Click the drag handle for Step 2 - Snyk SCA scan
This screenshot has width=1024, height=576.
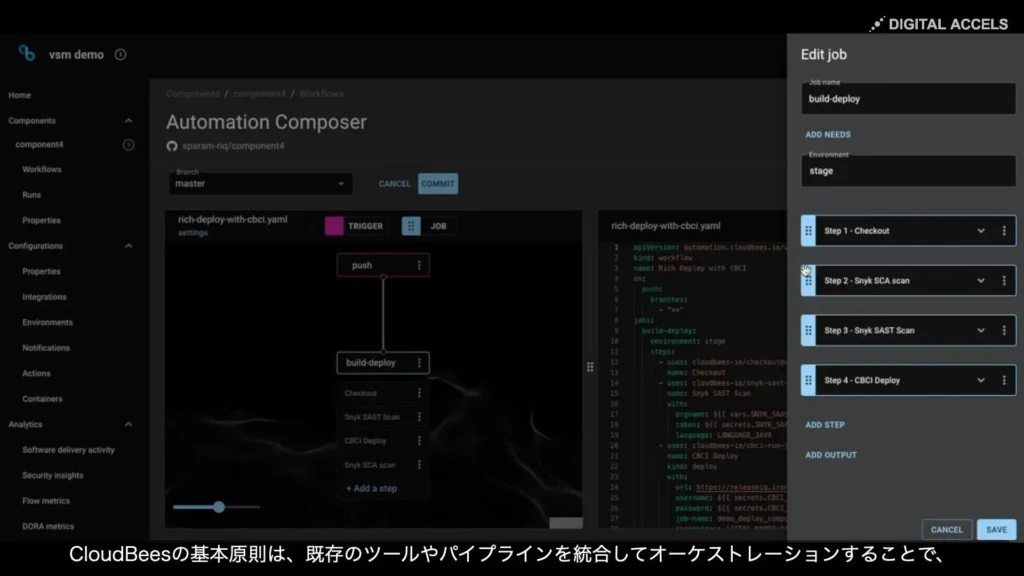(808, 281)
